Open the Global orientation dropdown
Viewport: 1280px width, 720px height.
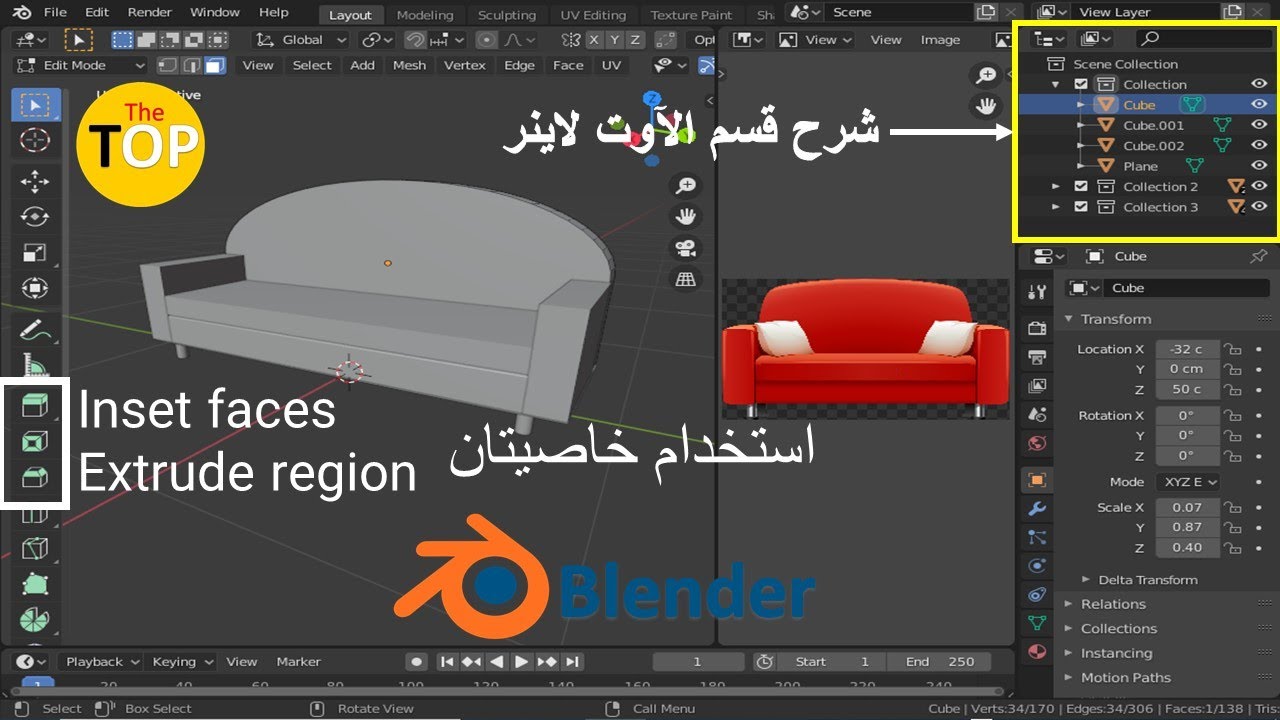tap(301, 40)
